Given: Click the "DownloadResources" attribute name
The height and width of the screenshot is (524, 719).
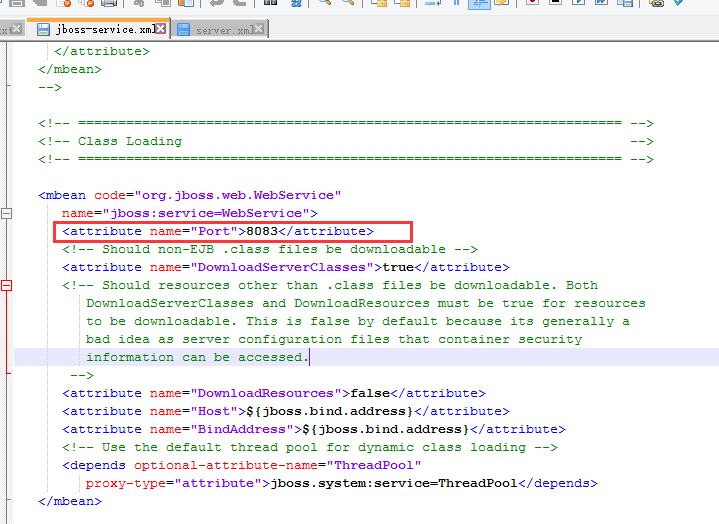Looking at the screenshot, I should click(x=265, y=393).
